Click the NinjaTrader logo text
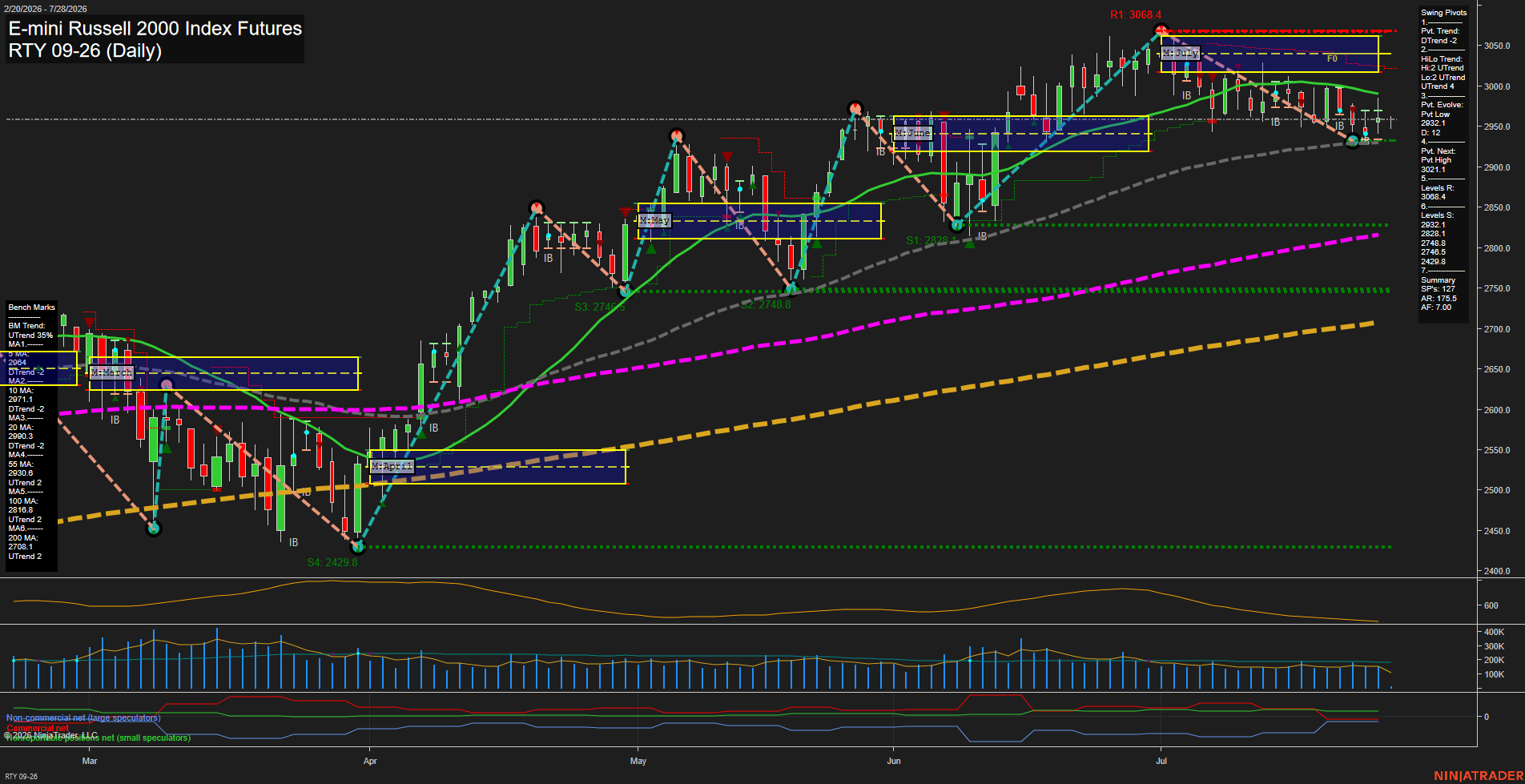1525x784 pixels. point(1479,776)
